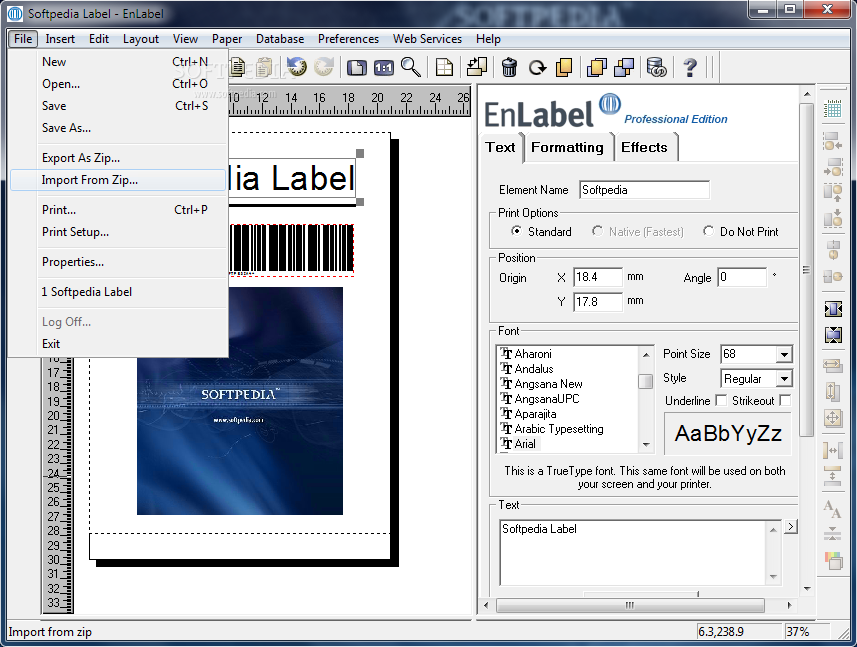This screenshot has width=857, height=647.
Task: Click the rotate arrow toolbar icon
Action: (537, 68)
